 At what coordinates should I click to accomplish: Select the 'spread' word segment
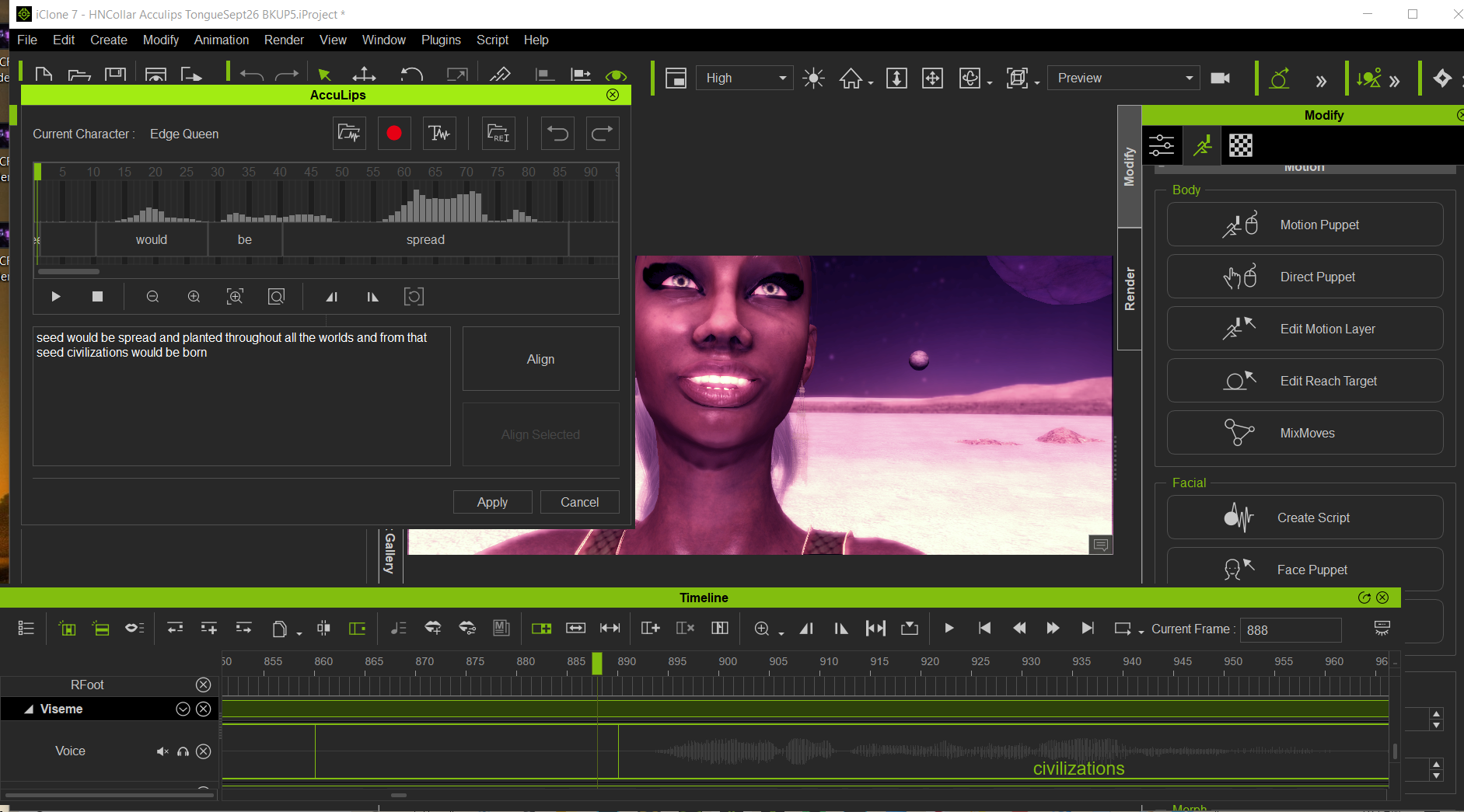pos(425,239)
